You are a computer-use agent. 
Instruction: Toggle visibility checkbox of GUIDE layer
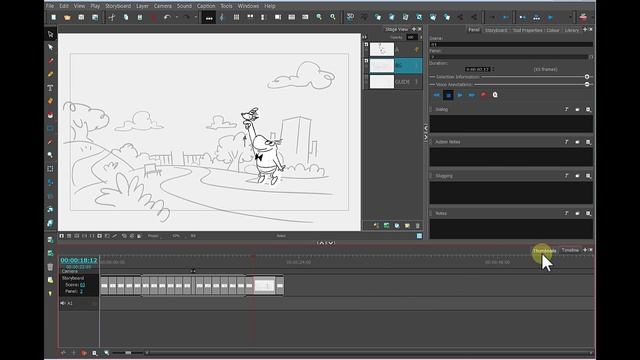click(x=366, y=78)
